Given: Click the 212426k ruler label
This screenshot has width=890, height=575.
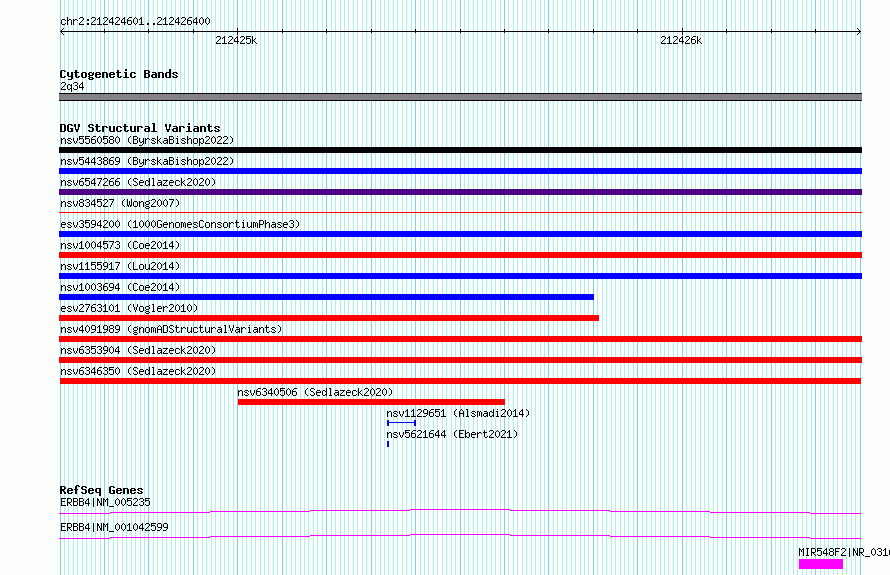Looking at the screenshot, I should click(x=681, y=40).
